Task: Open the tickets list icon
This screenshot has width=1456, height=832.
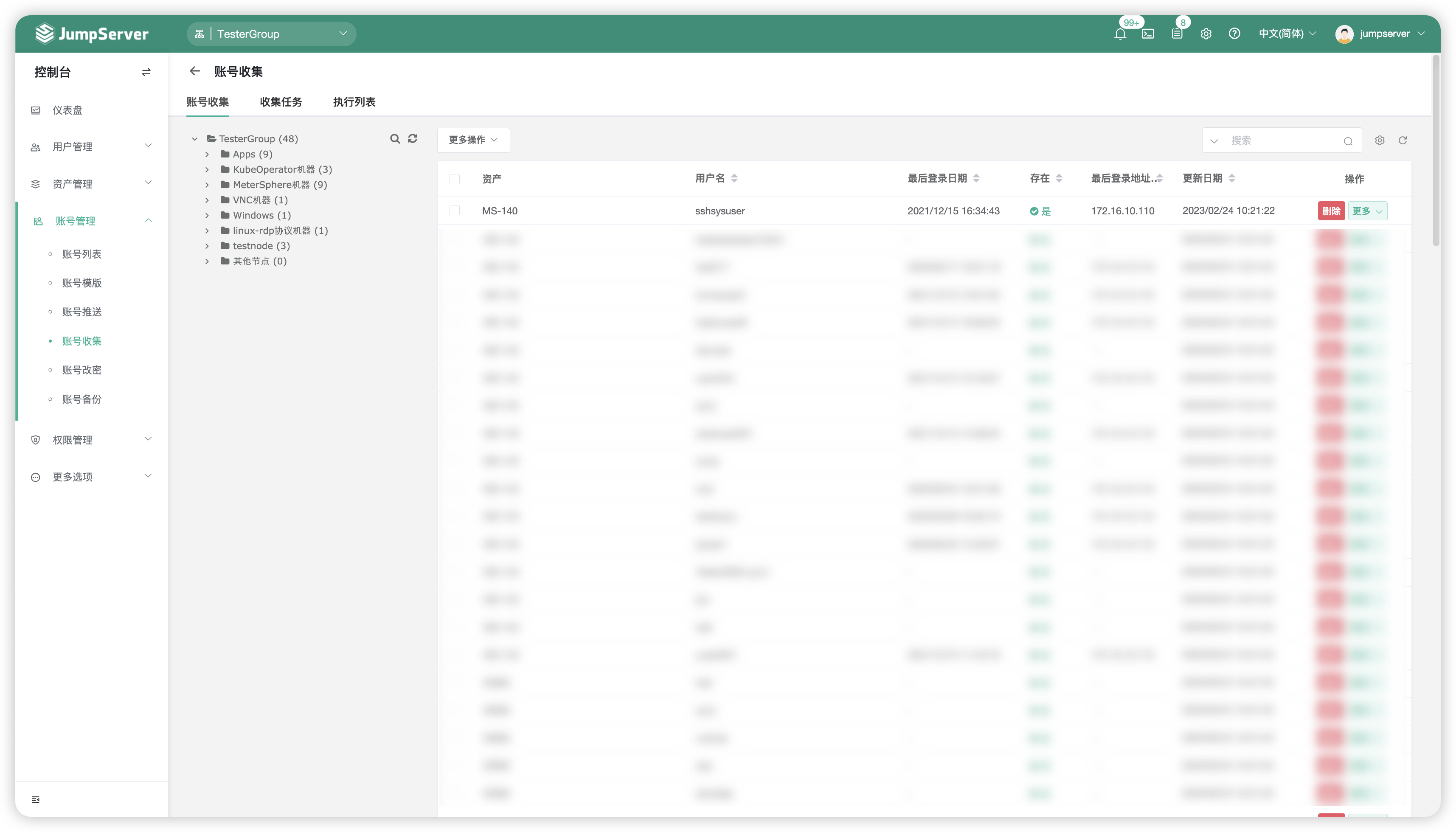Action: pos(1177,34)
